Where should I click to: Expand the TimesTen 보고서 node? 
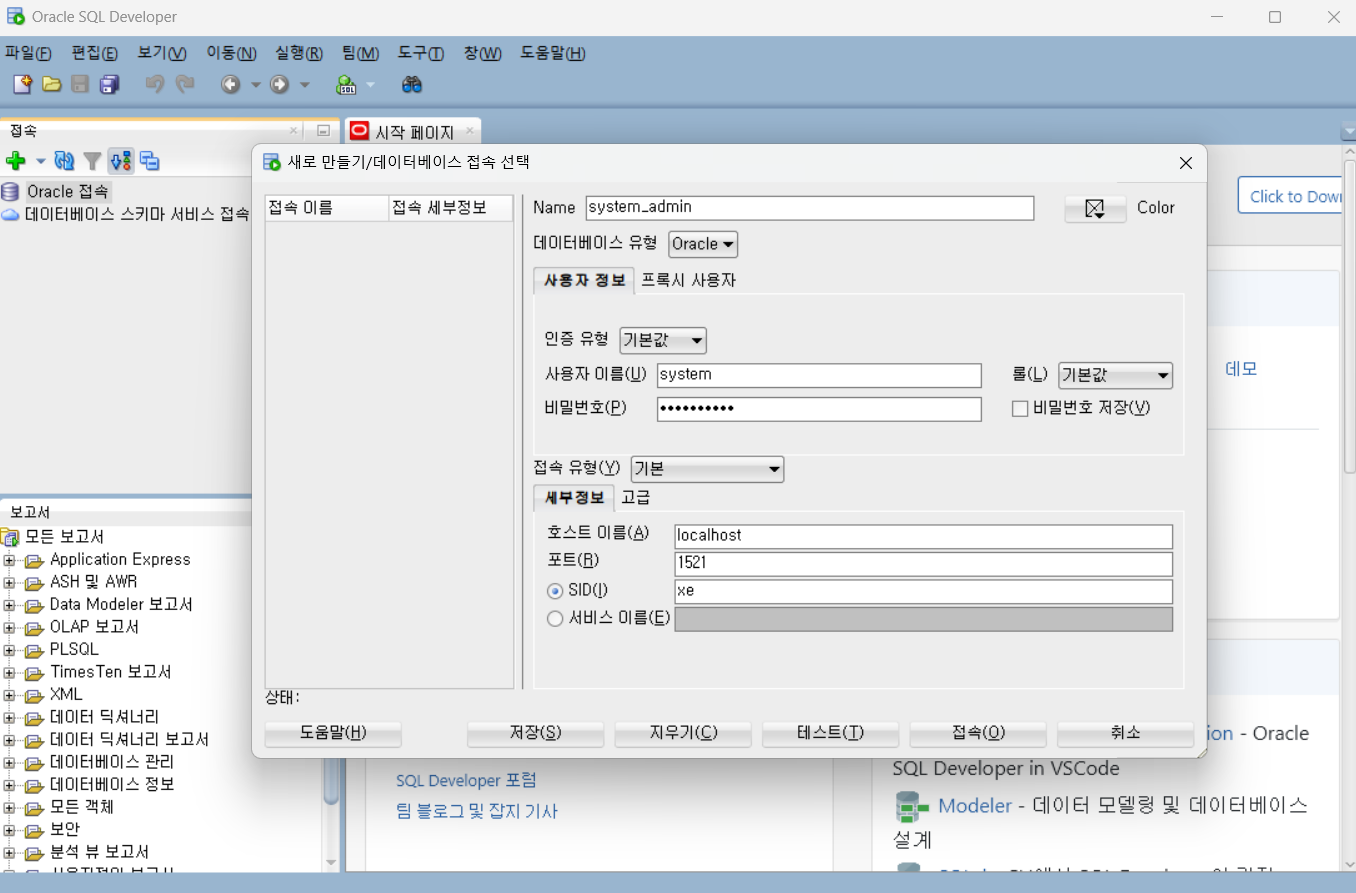point(9,672)
